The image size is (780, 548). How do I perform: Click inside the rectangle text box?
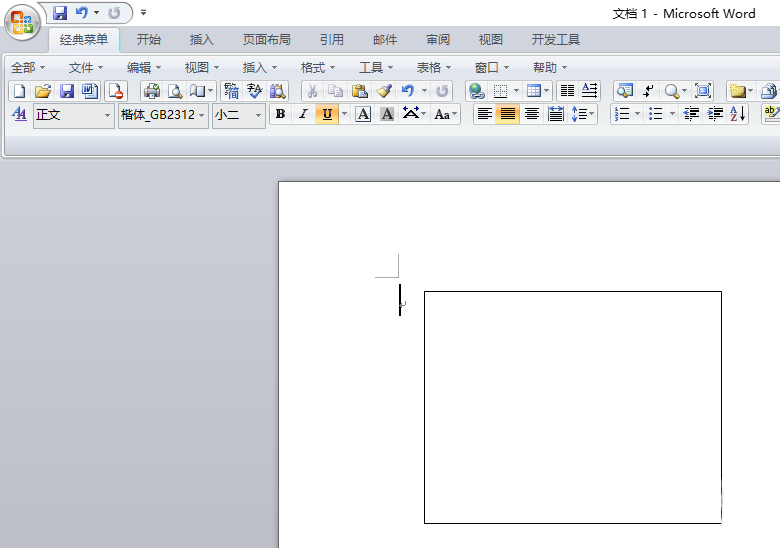coord(573,407)
